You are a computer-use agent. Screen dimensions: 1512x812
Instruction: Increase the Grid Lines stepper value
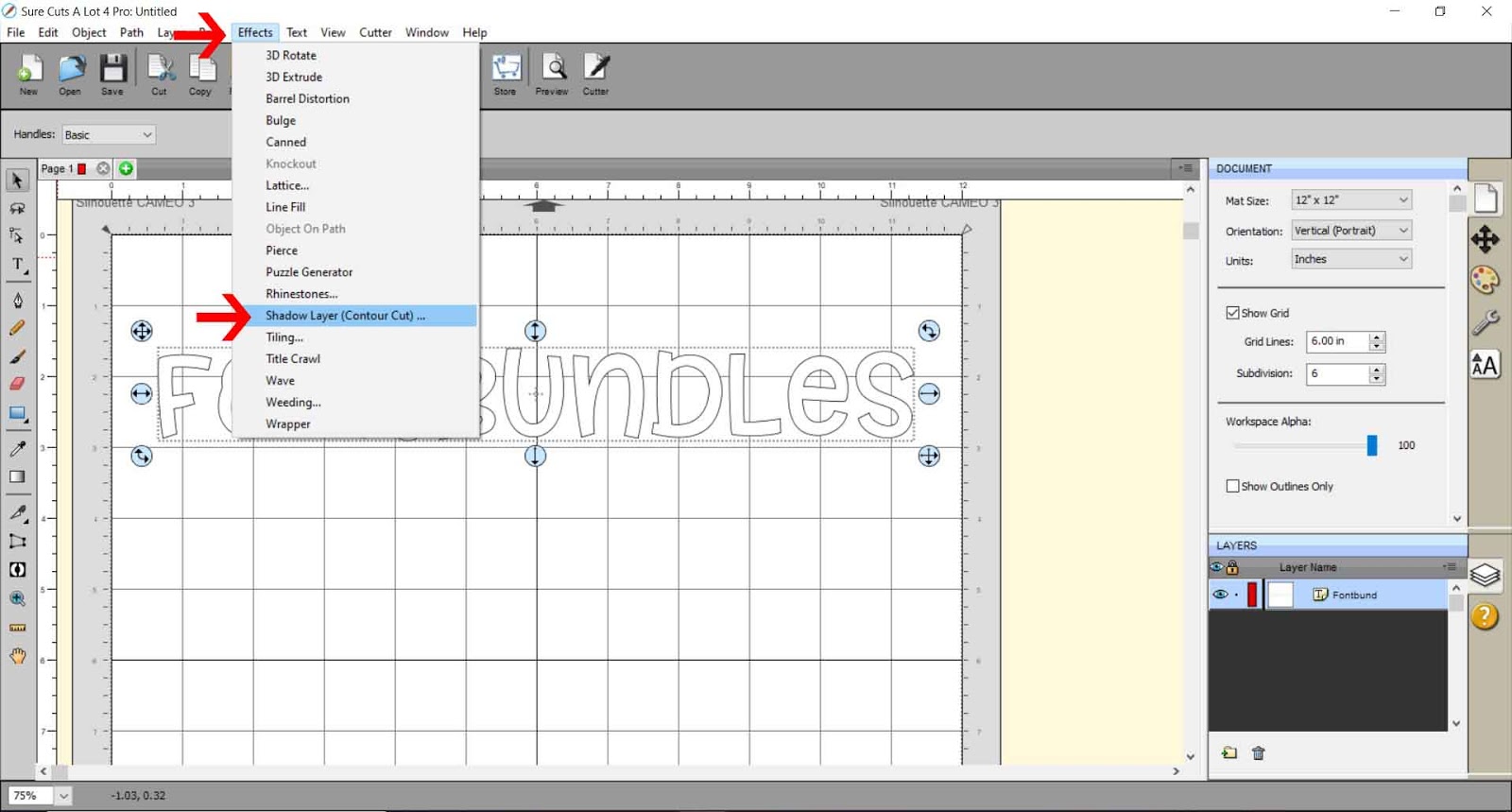coord(1377,337)
